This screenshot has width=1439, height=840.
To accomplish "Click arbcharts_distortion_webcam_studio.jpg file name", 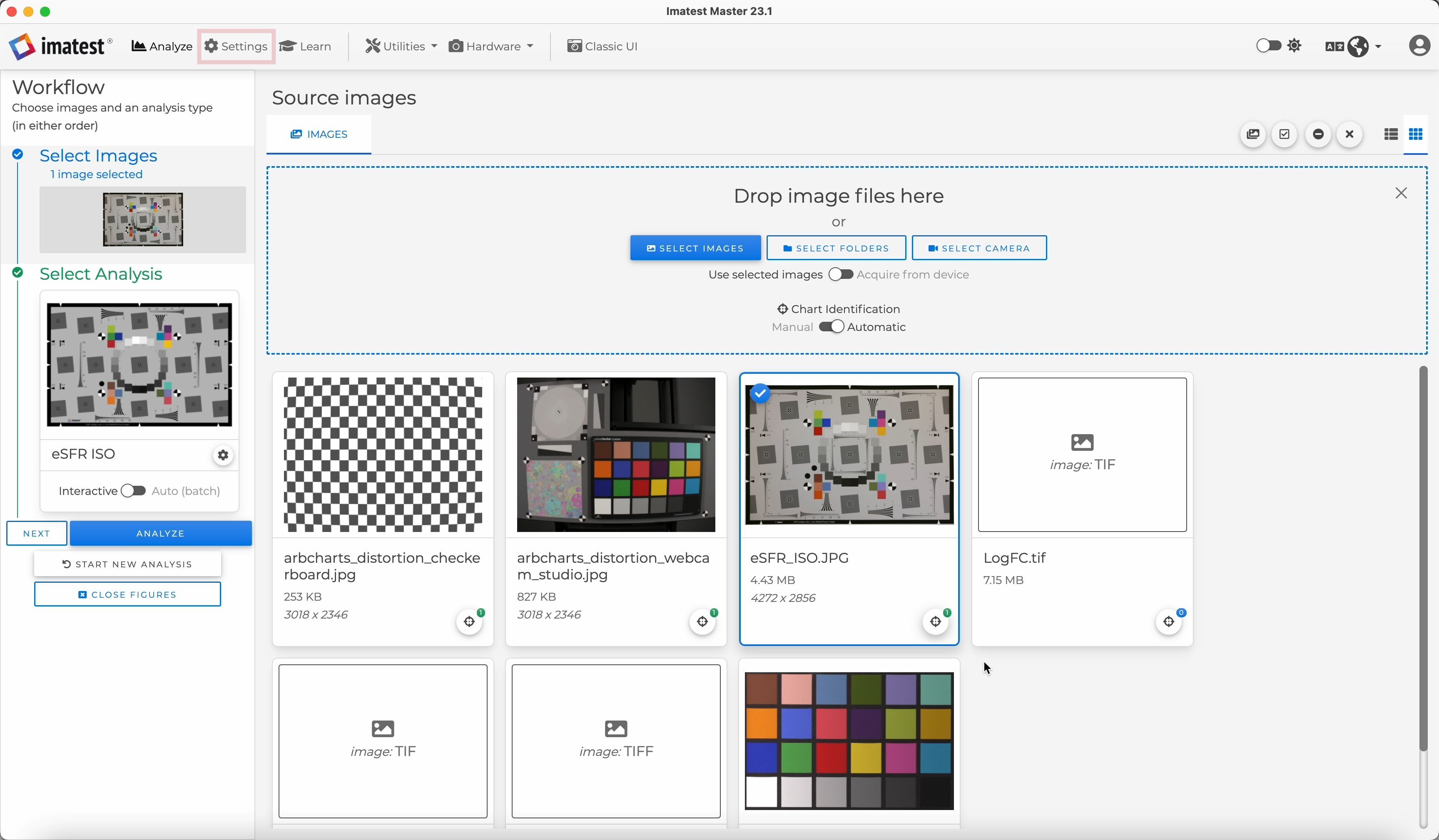I will coord(613,566).
